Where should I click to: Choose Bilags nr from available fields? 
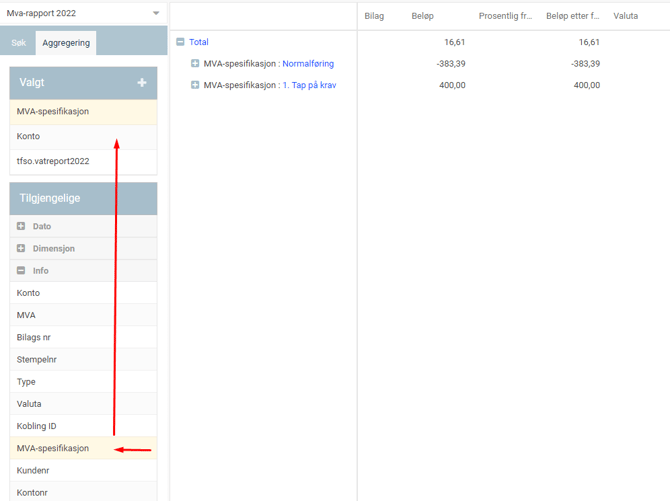(34, 338)
